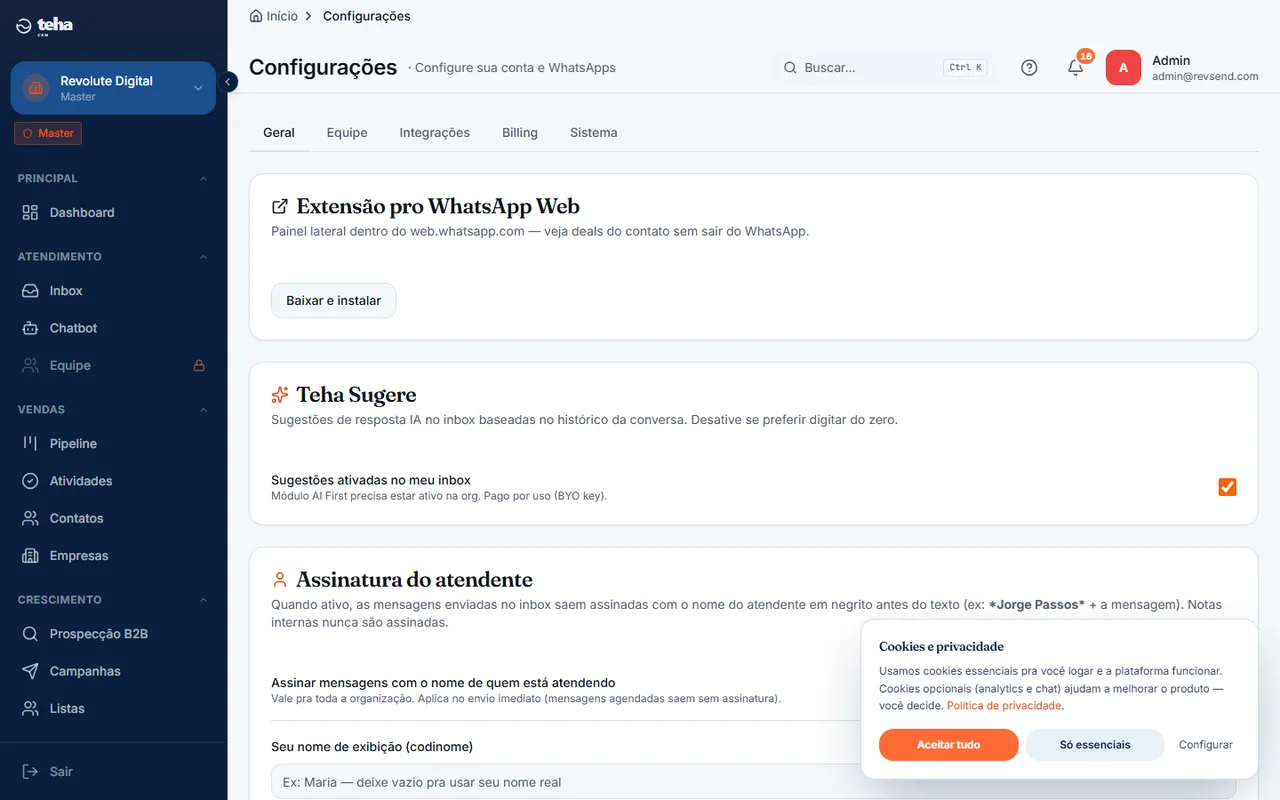Click the Revolute Digital organization avatar
Screen dimensions: 1280x800
click(36, 88)
